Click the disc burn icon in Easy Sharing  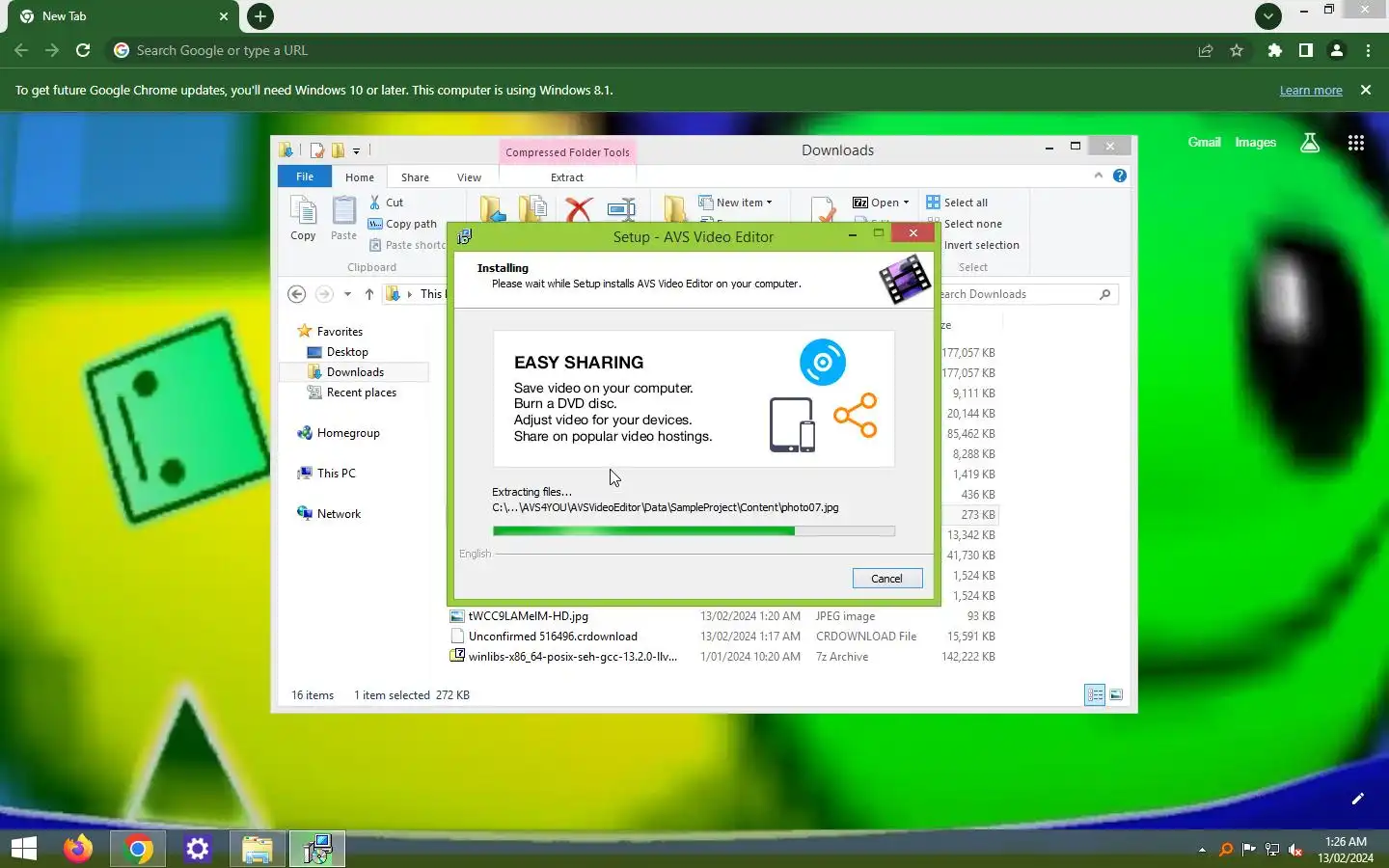822,363
